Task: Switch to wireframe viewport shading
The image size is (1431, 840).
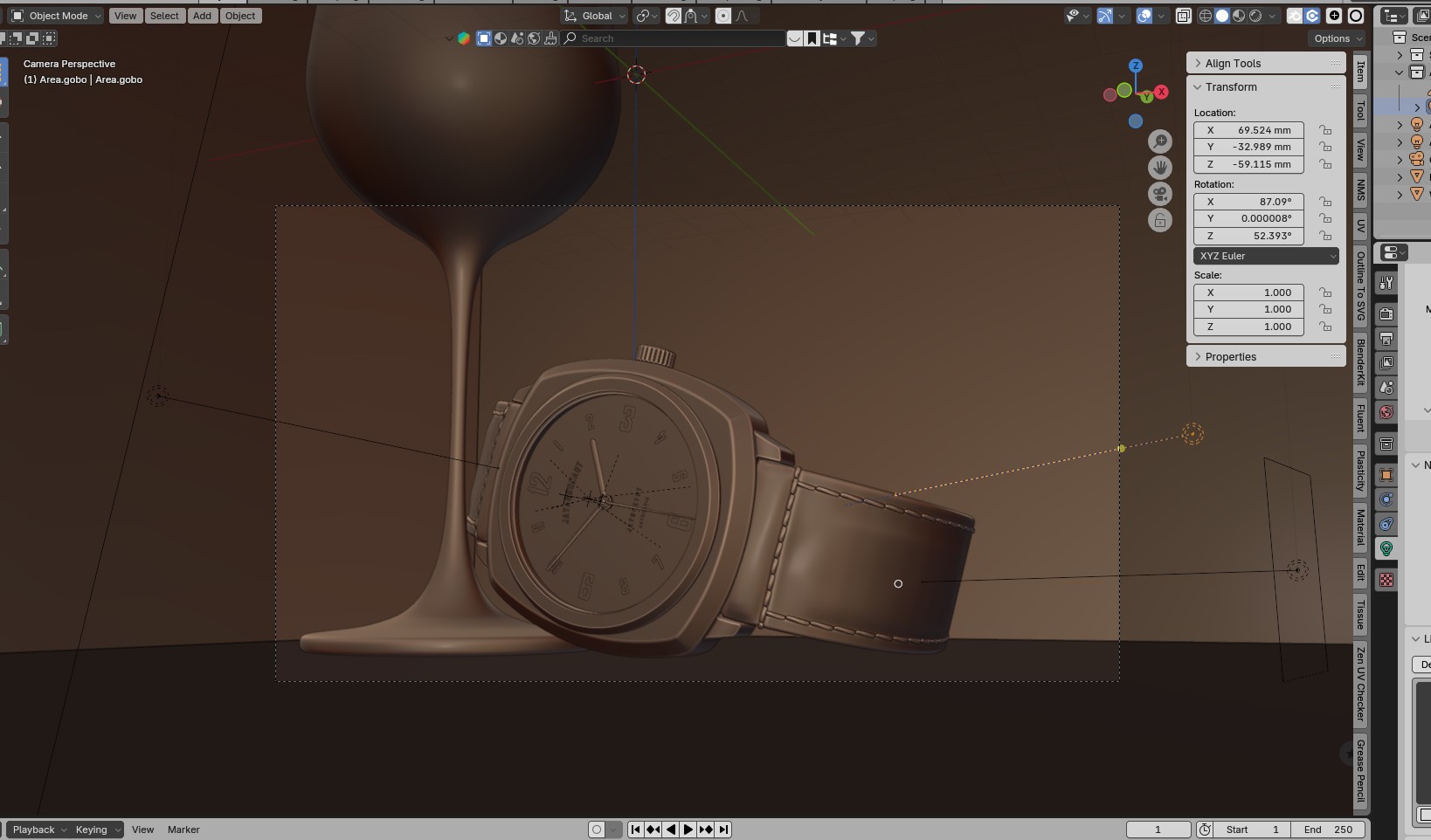Action: [1205, 16]
